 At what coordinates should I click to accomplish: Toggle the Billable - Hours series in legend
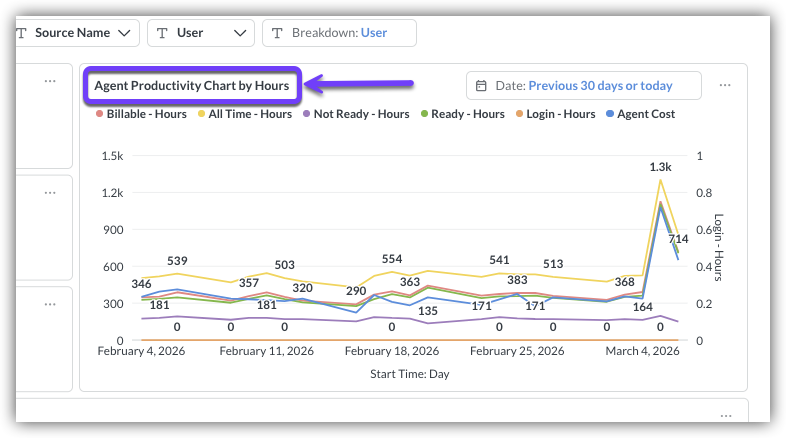click(140, 114)
